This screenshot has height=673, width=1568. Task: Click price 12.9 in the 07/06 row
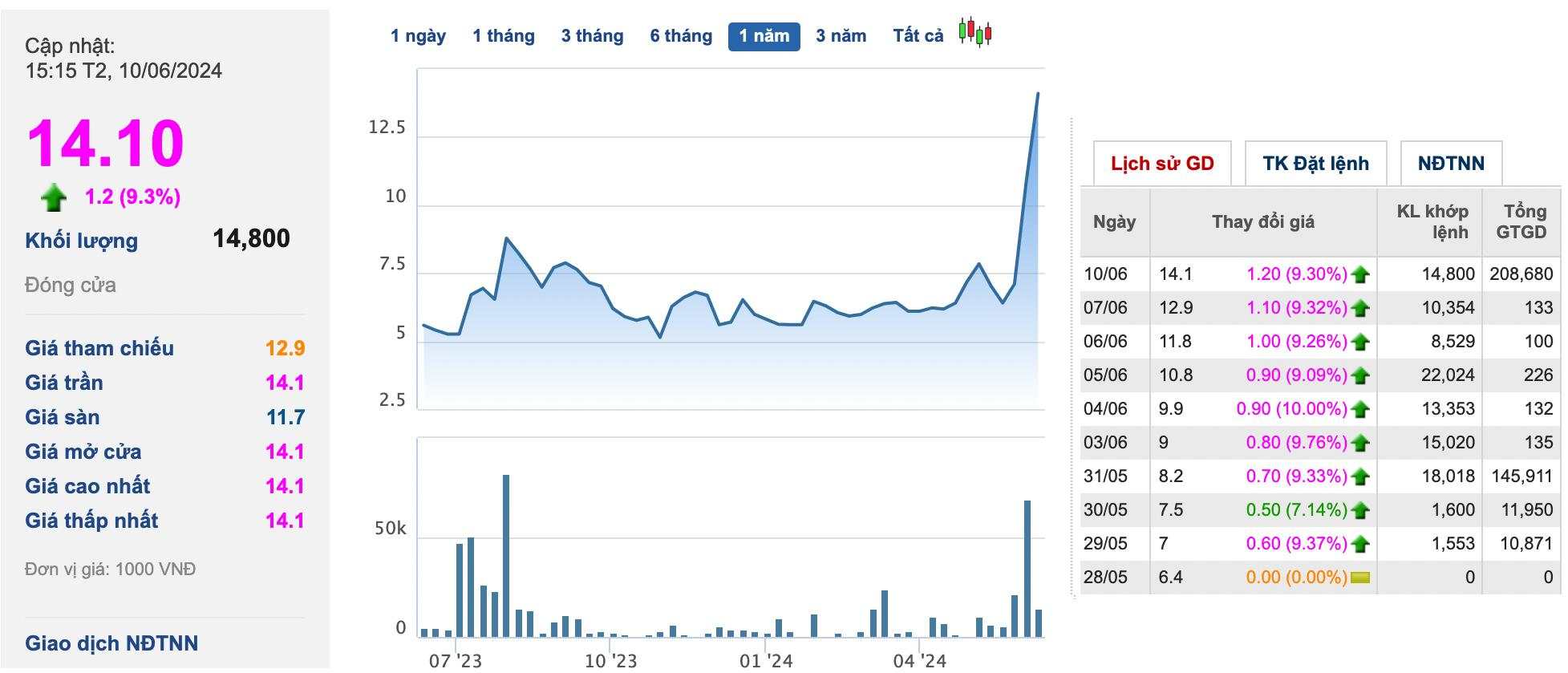tap(1175, 308)
